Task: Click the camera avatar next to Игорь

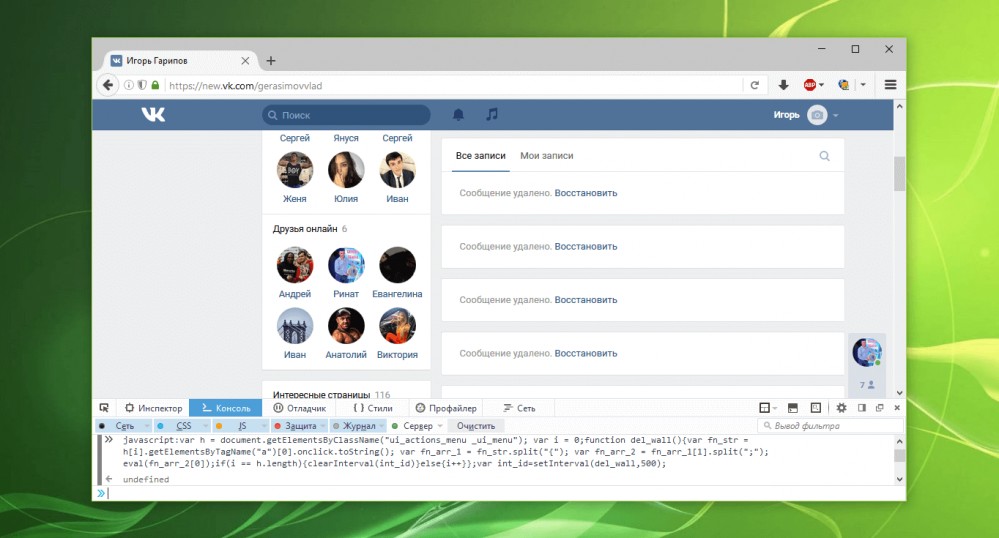Action: tap(817, 115)
